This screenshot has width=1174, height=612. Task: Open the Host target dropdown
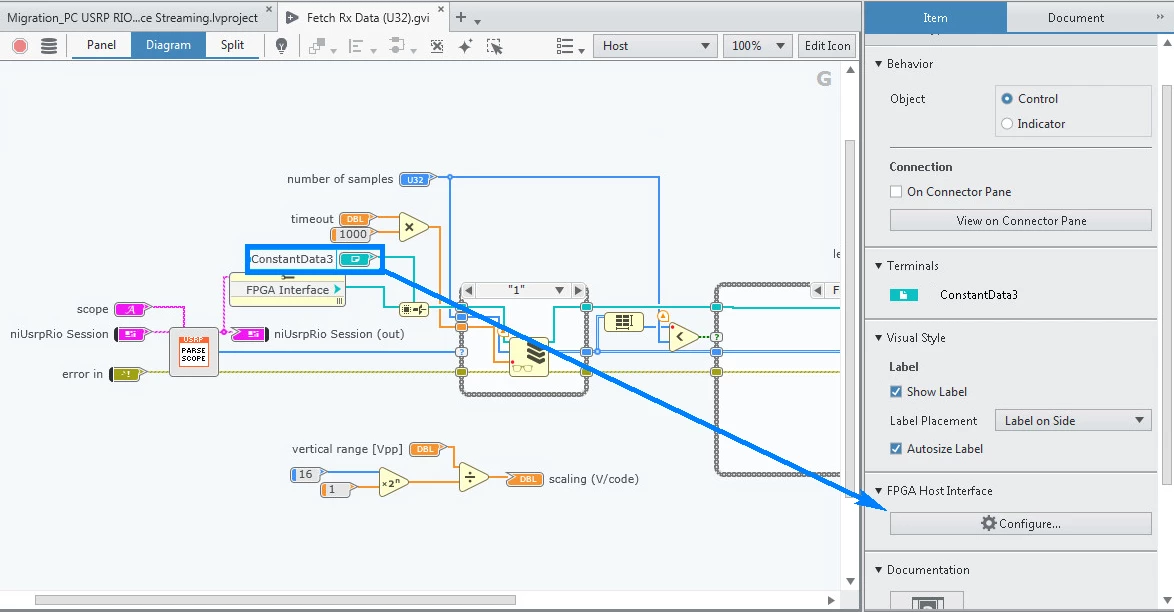coord(655,45)
